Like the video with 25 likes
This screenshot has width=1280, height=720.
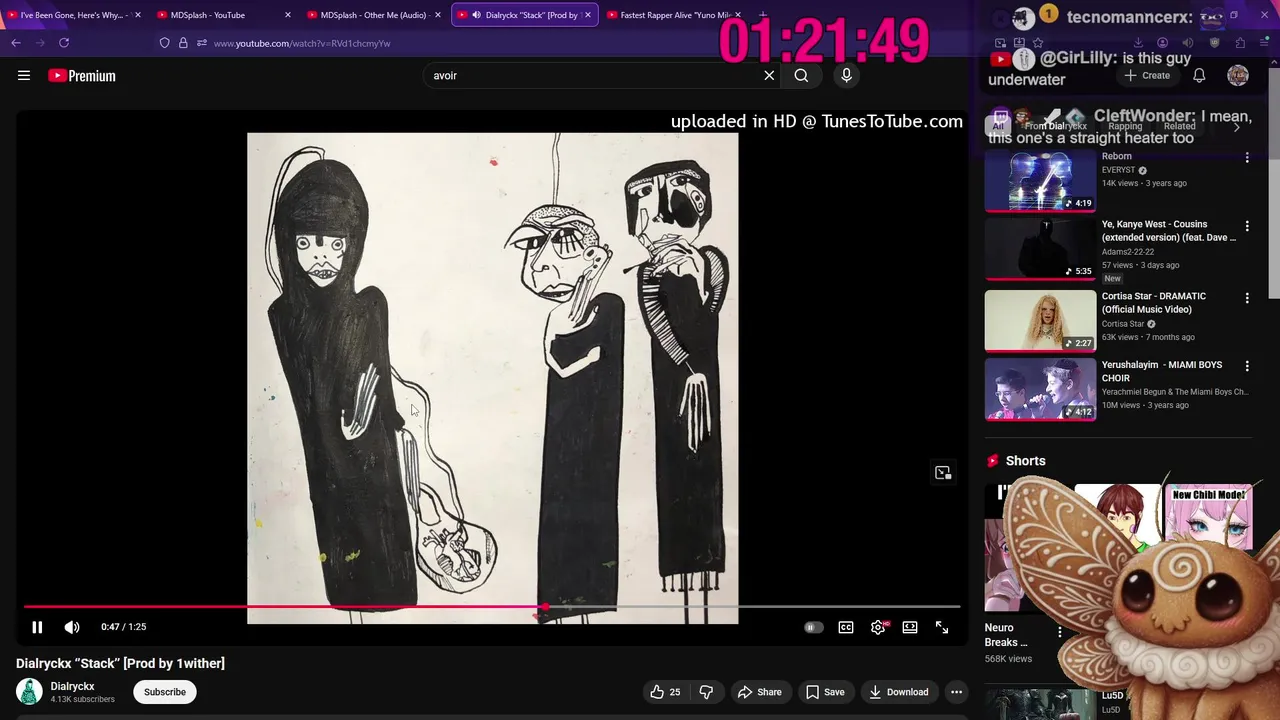(665, 692)
